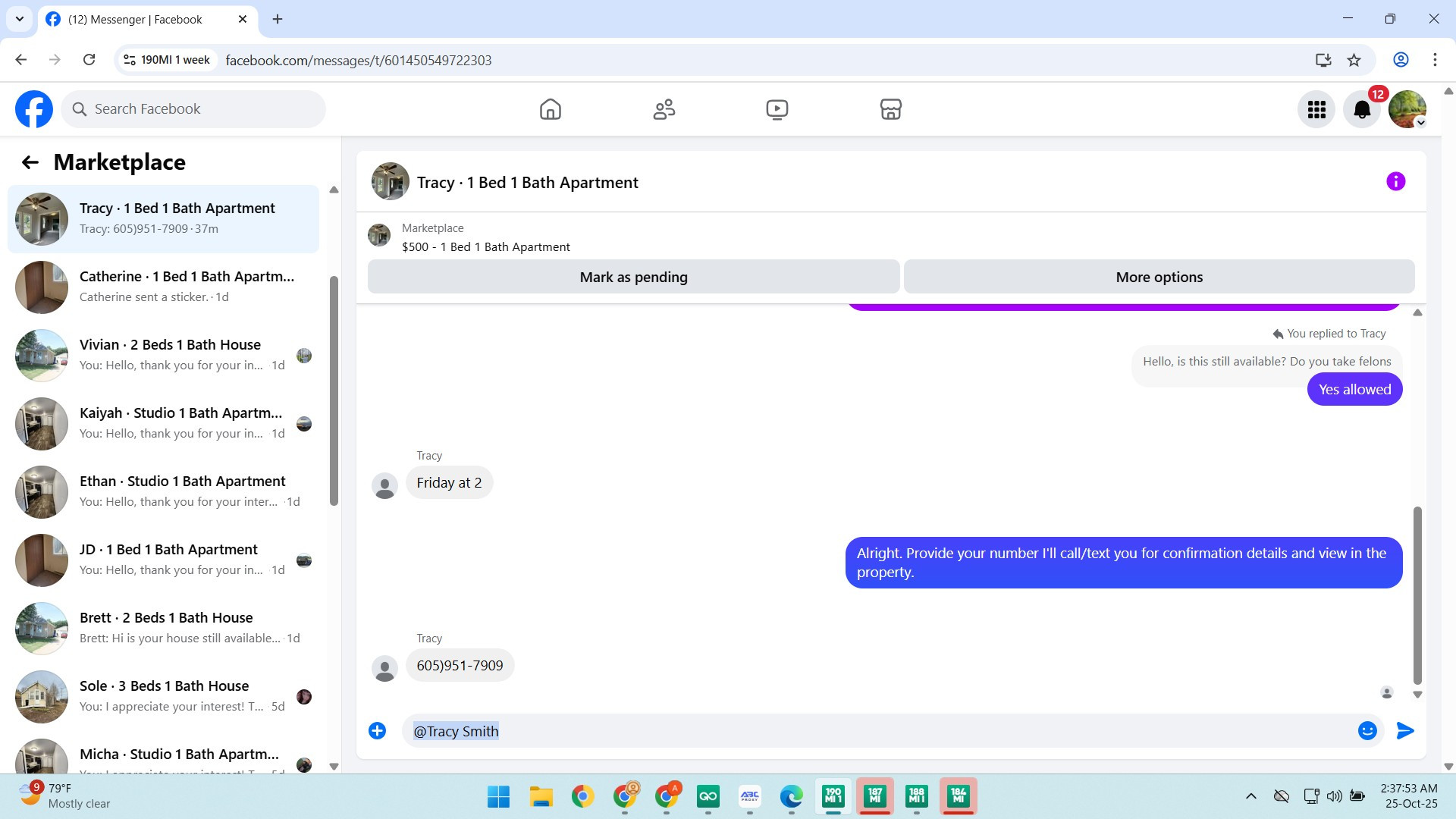Open the Windows Start menu

point(499,796)
